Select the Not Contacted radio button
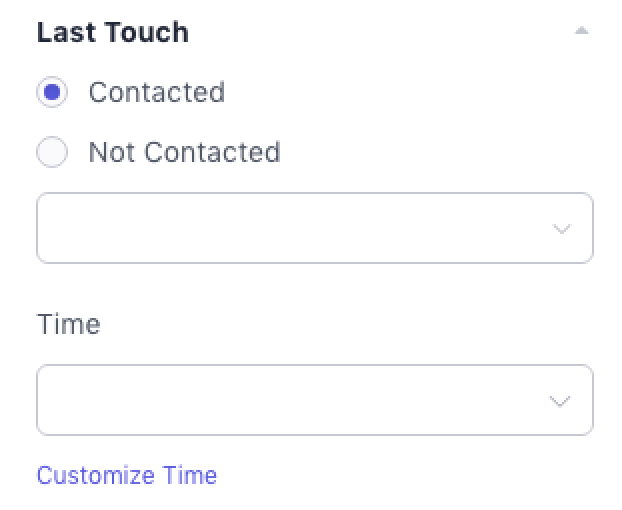The width and height of the screenshot is (622, 510). (x=52, y=153)
